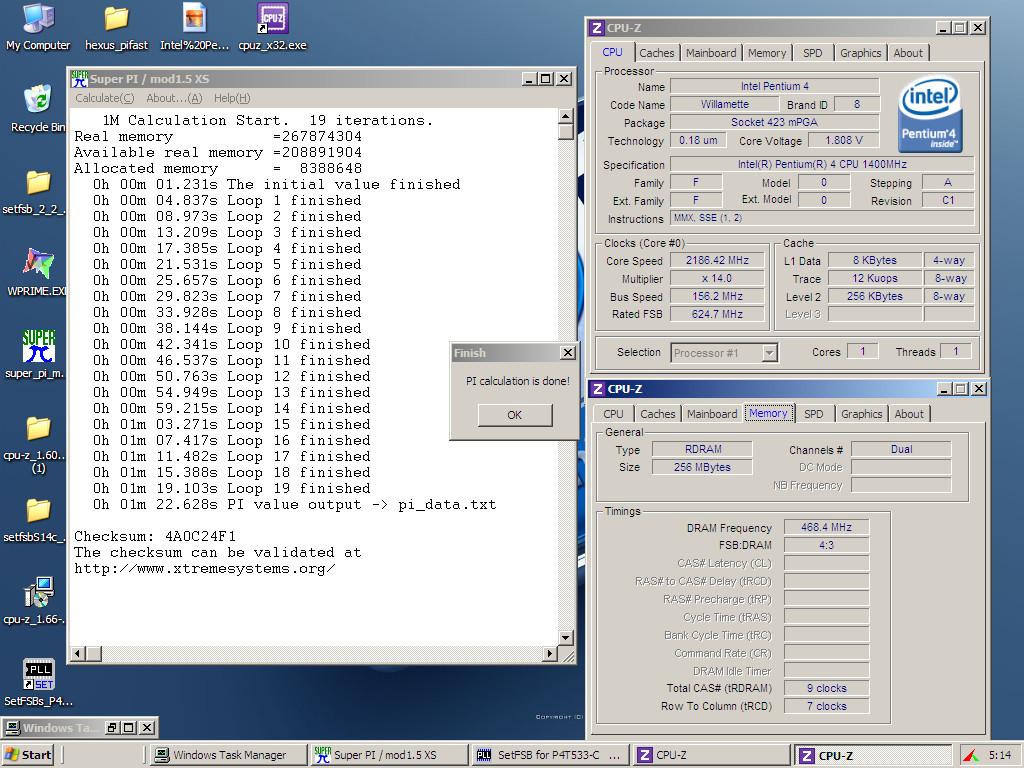Click the Memory Type value RDRAM
Screen dimensions: 1024x768
pos(703,449)
